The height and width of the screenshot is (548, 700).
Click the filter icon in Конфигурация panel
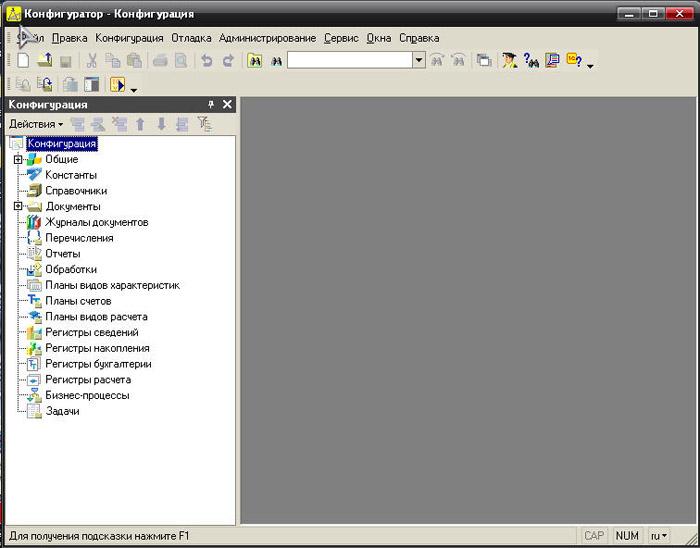pyautogui.click(x=204, y=124)
